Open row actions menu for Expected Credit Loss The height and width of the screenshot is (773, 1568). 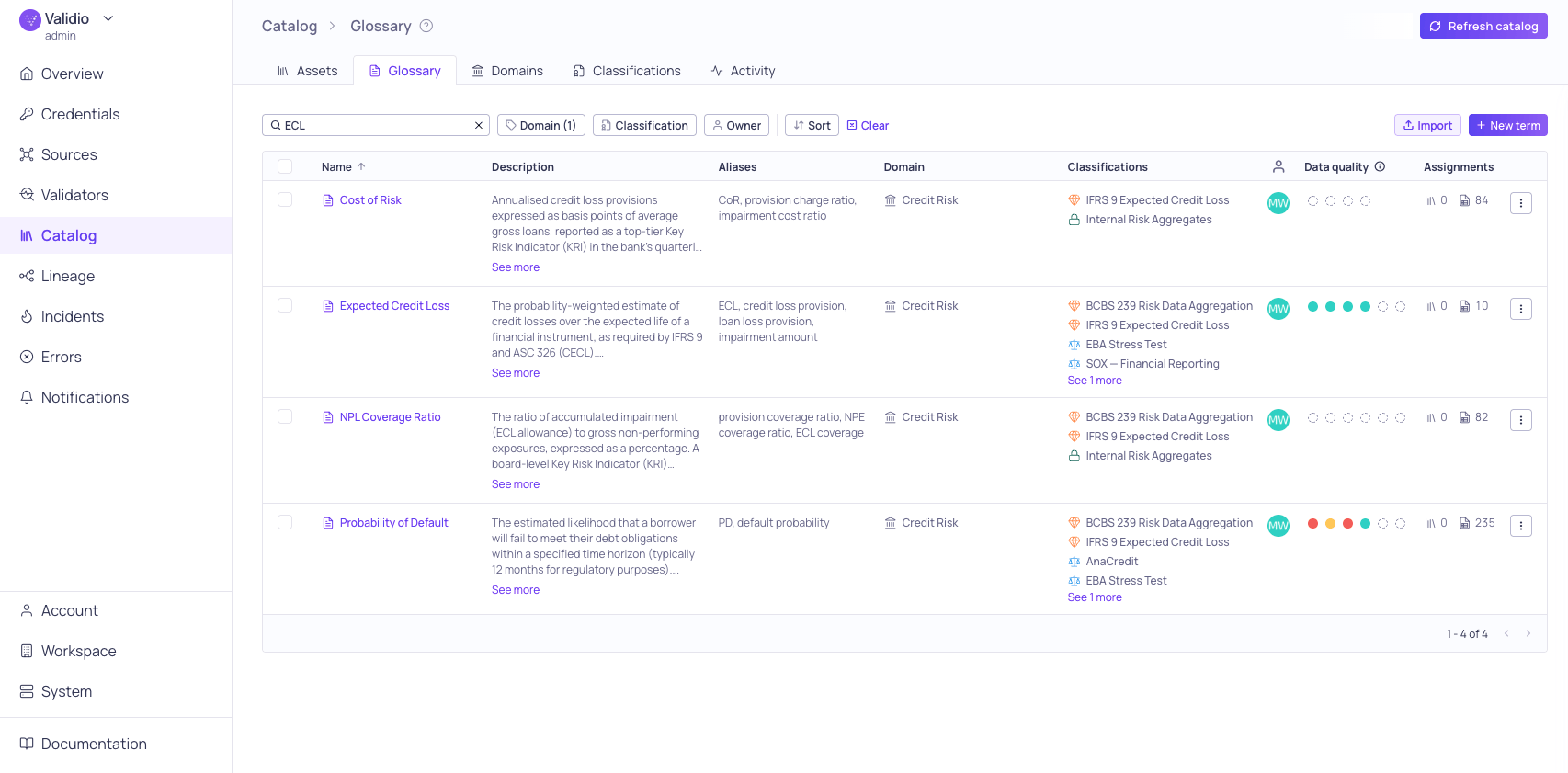coord(1521,309)
